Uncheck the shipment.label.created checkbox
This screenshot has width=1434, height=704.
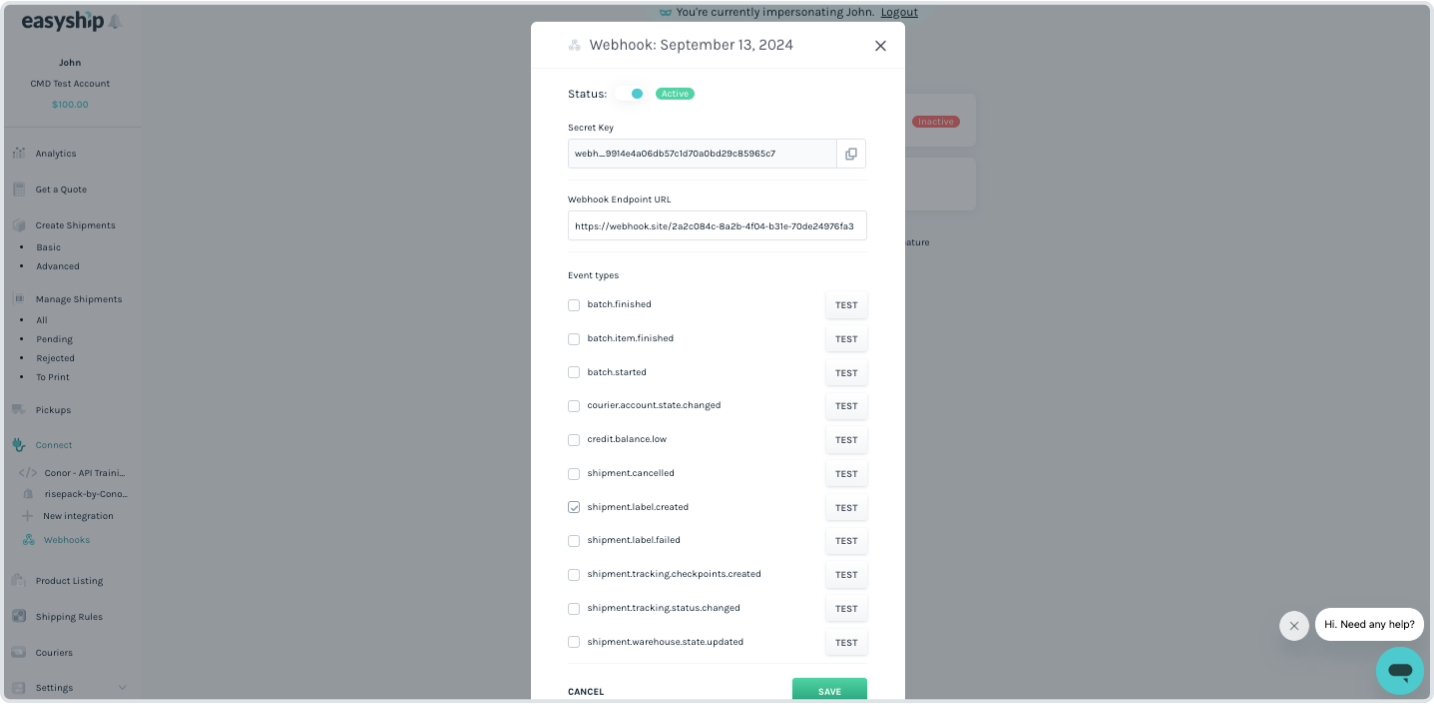pos(574,508)
